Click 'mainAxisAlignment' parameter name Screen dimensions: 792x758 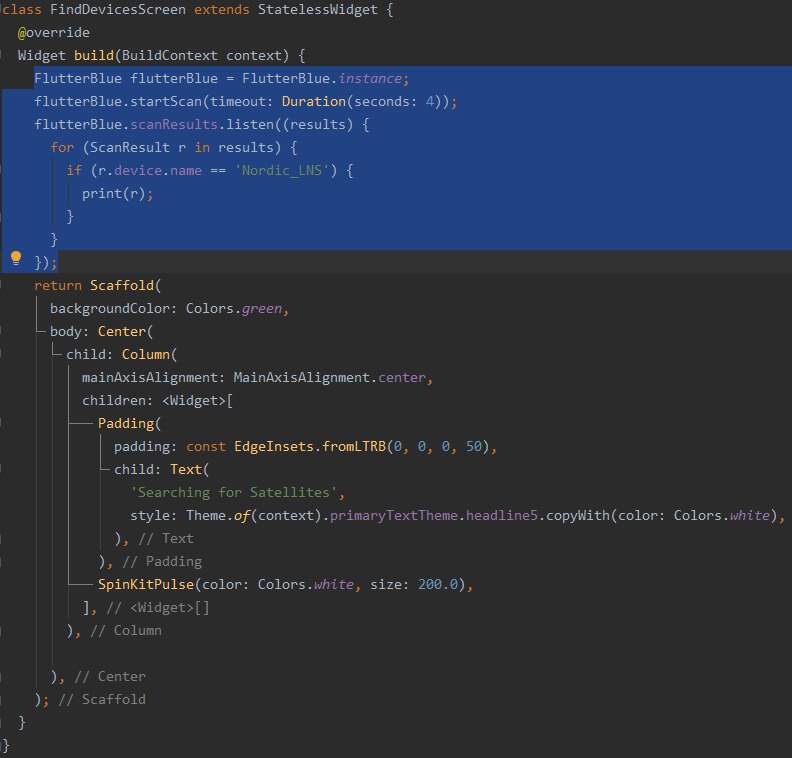[x=150, y=378]
